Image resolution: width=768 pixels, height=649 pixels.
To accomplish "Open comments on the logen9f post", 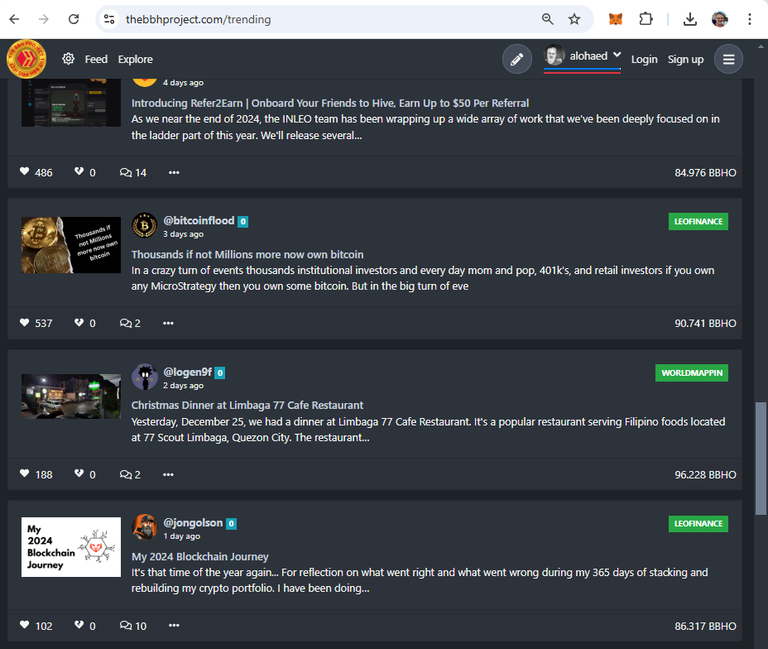I will pos(130,475).
